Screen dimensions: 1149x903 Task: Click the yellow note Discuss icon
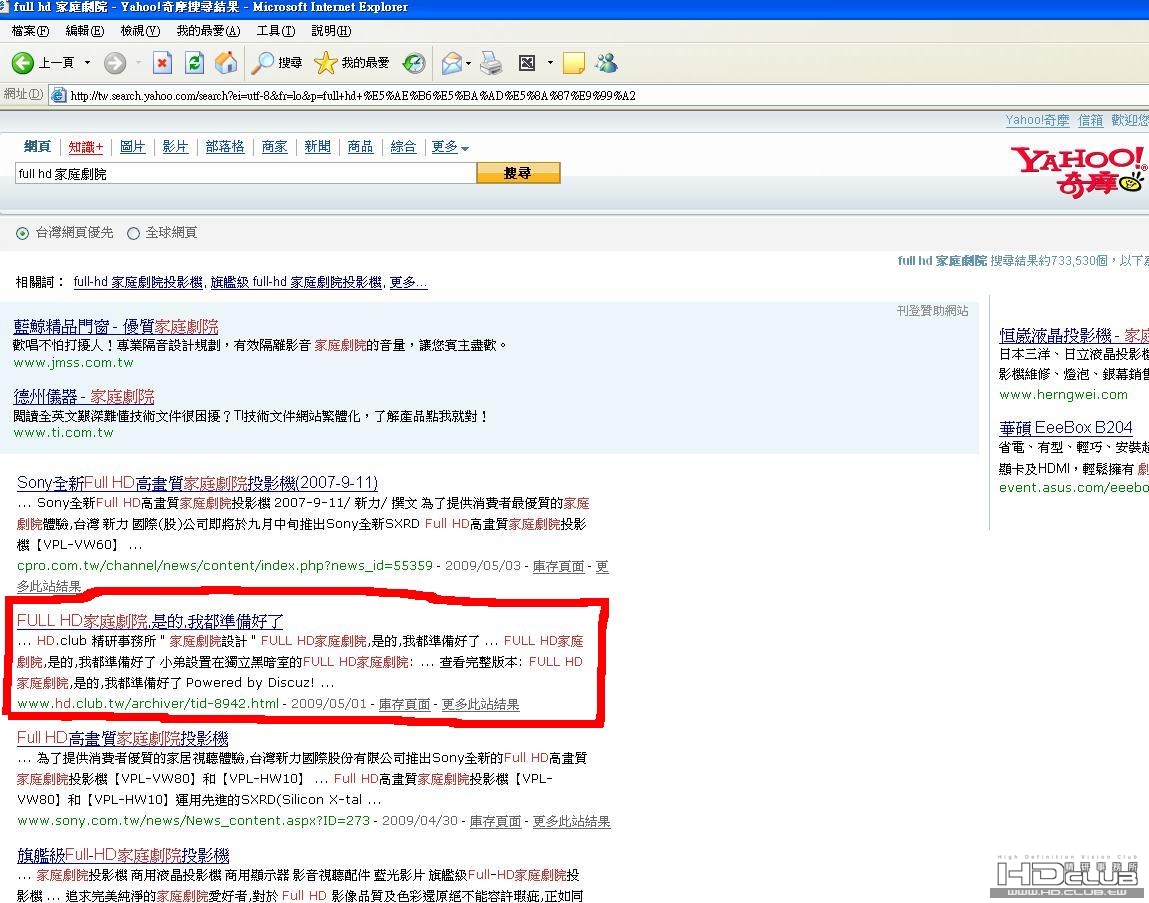tap(574, 63)
